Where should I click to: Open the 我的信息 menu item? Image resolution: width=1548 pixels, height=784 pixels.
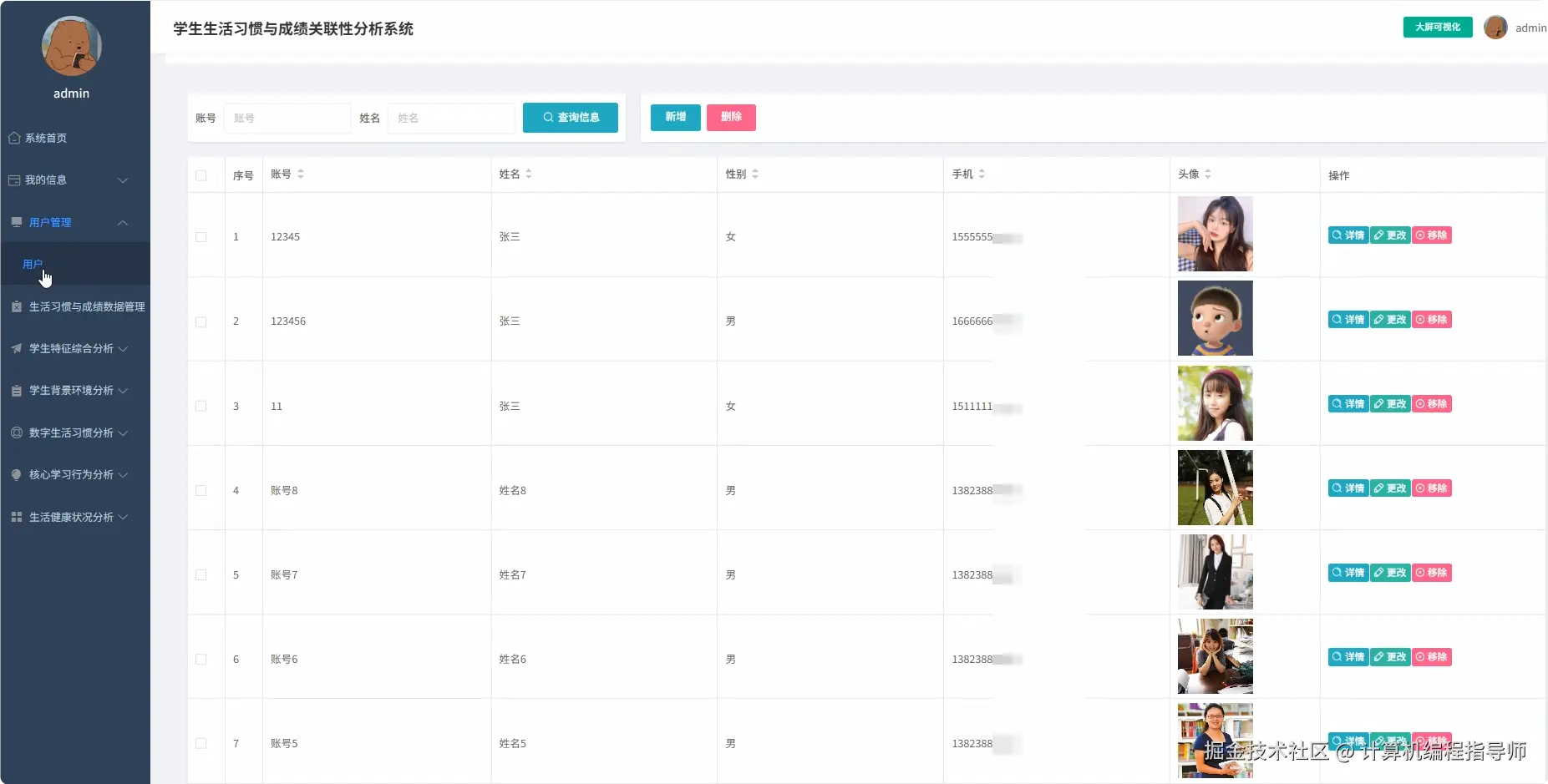pos(75,180)
